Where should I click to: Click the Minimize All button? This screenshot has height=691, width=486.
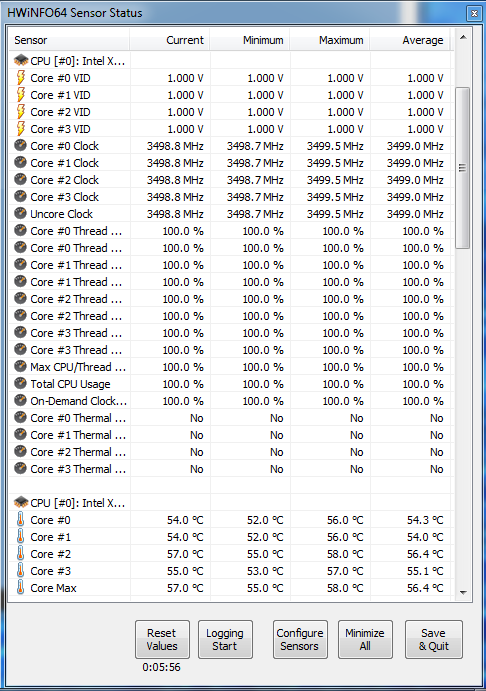365,639
